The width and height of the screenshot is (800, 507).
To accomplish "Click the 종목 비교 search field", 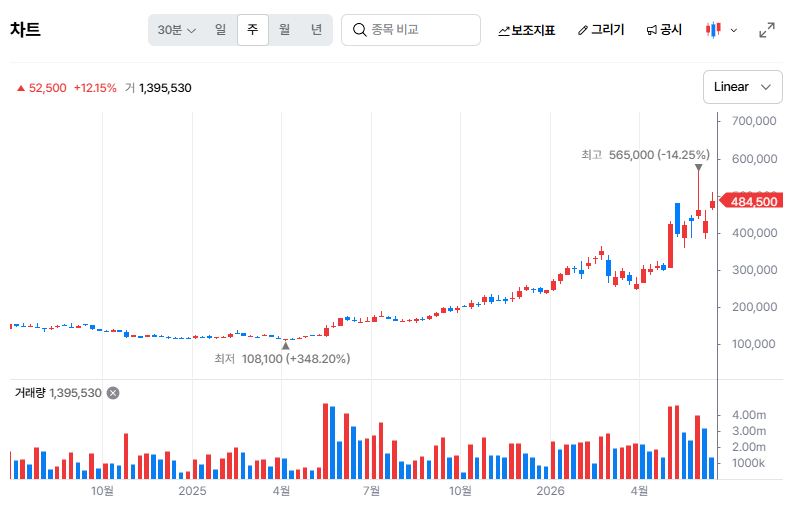I will [411, 30].
